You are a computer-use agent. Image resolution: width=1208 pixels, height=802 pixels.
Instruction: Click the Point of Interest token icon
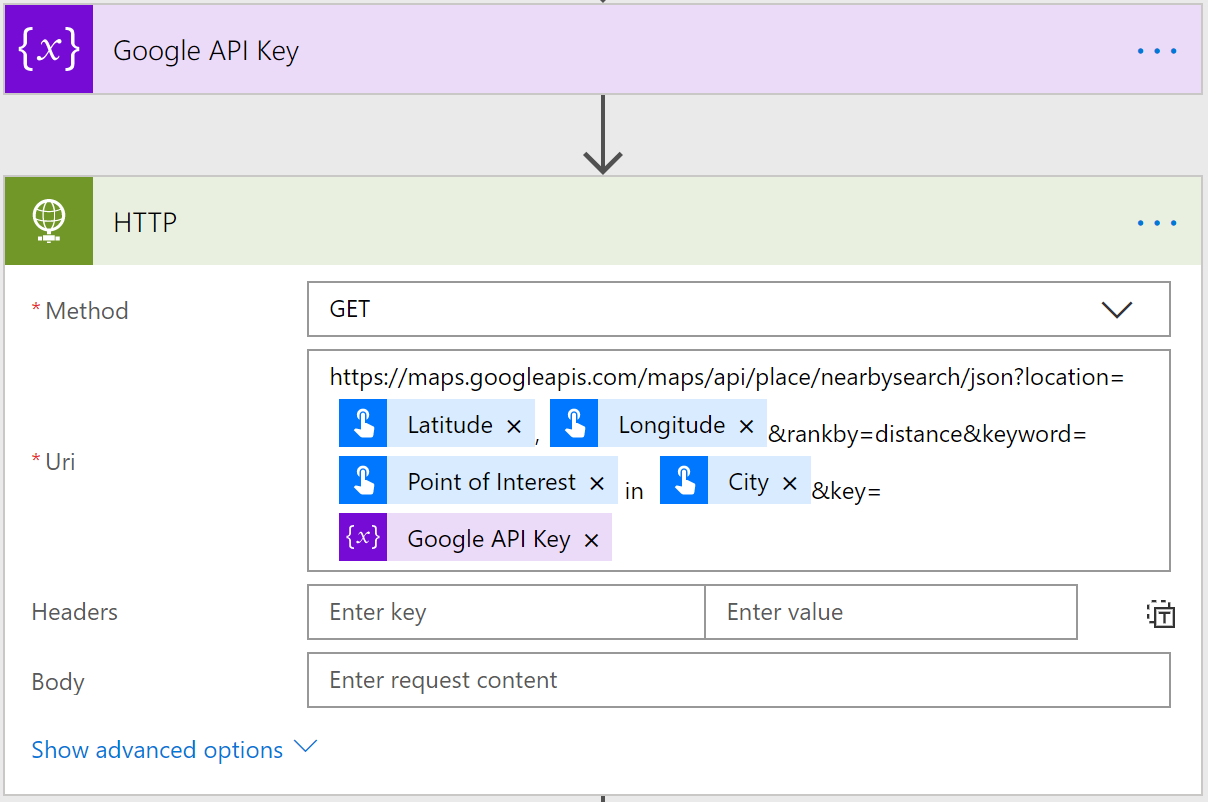[x=363, y=482]
